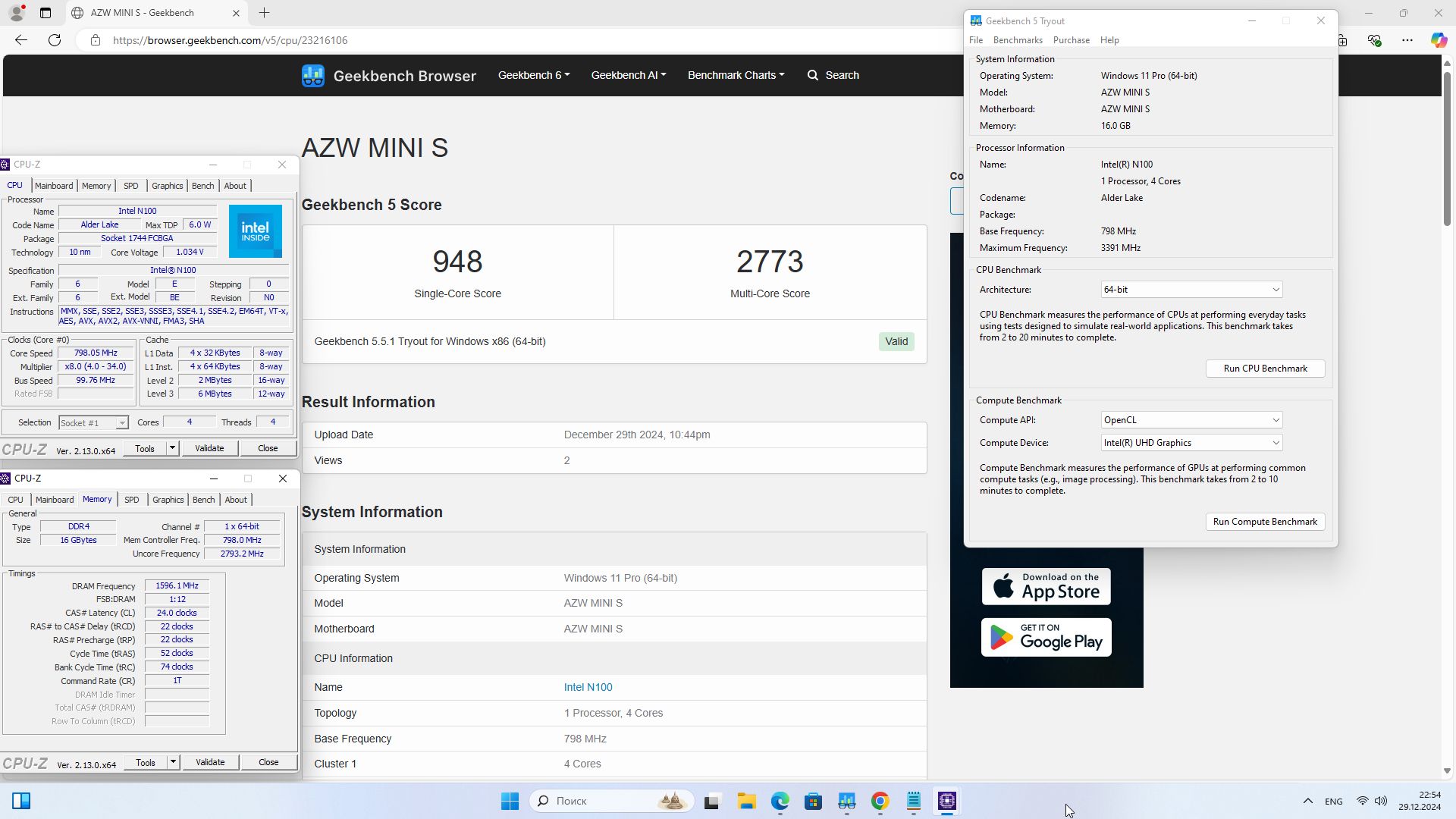The height and width of the screenshot is (819, 1456).
Task: Open the File menu in Geekbench 5
Action: pos(976,40)
